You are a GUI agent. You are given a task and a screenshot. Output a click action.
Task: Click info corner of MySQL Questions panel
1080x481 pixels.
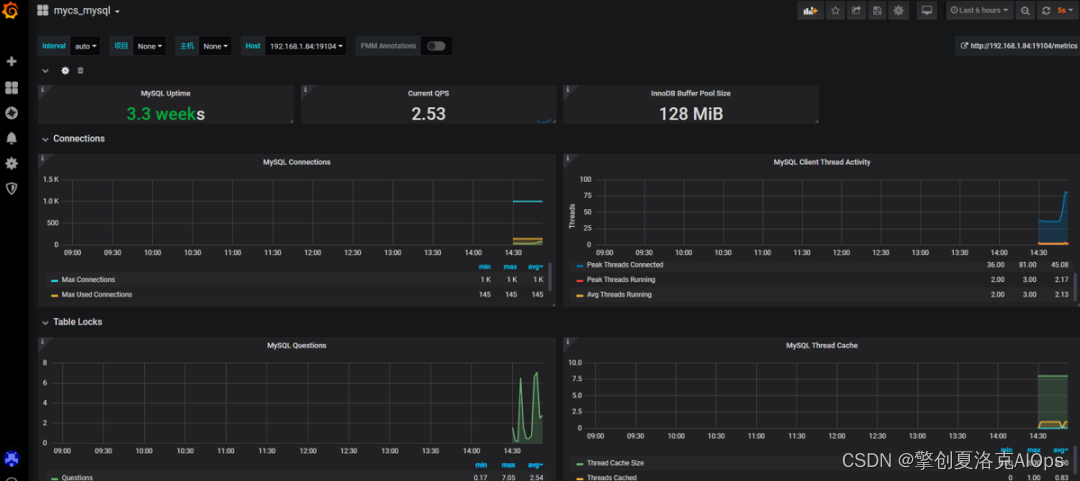coord(42,341)
